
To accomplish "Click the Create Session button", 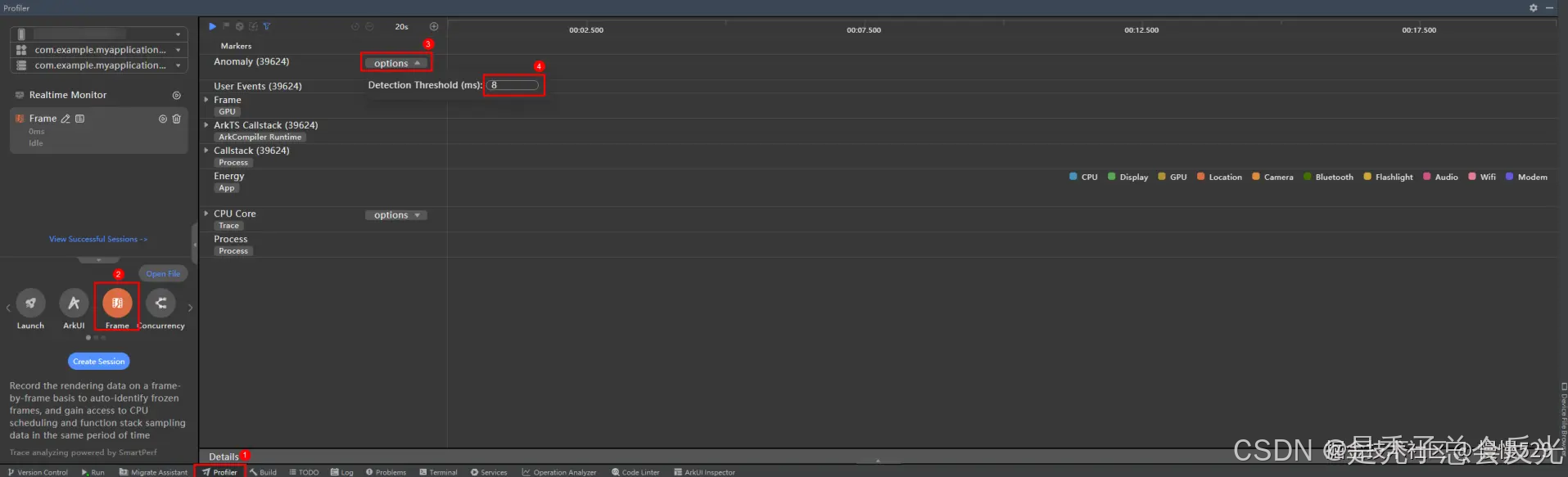I will pos(99,361).
